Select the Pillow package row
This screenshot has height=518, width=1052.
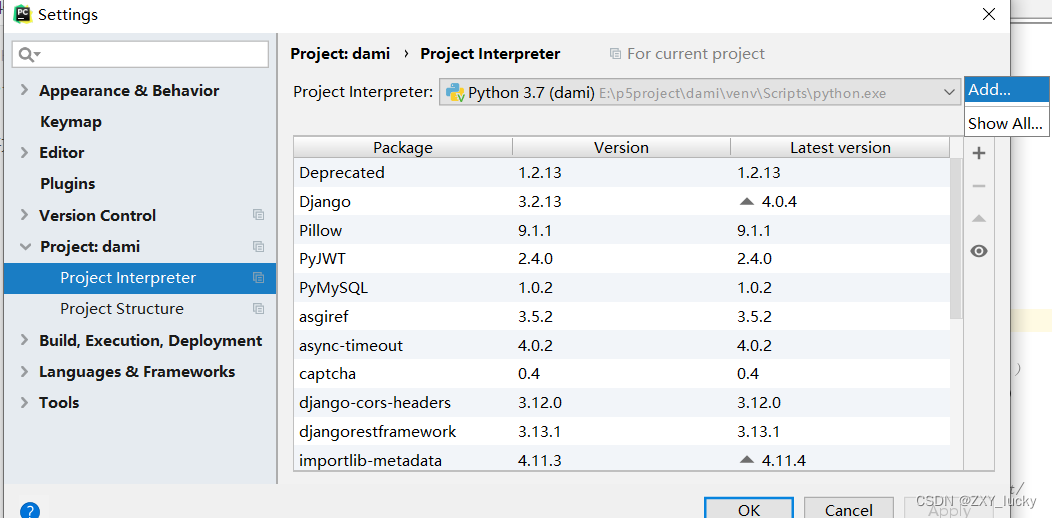point(621,230)
